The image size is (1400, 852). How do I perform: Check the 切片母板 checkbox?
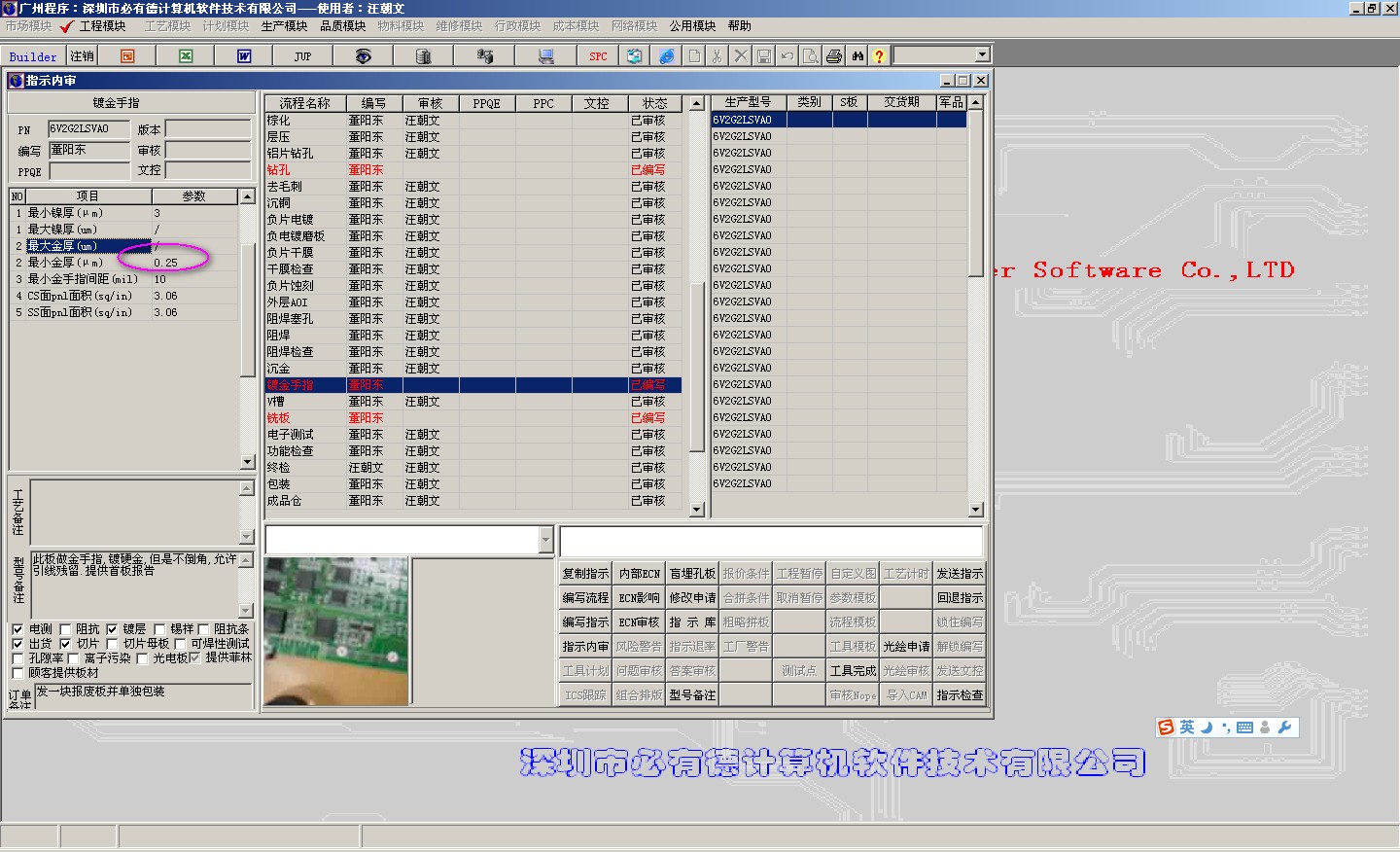112,644
